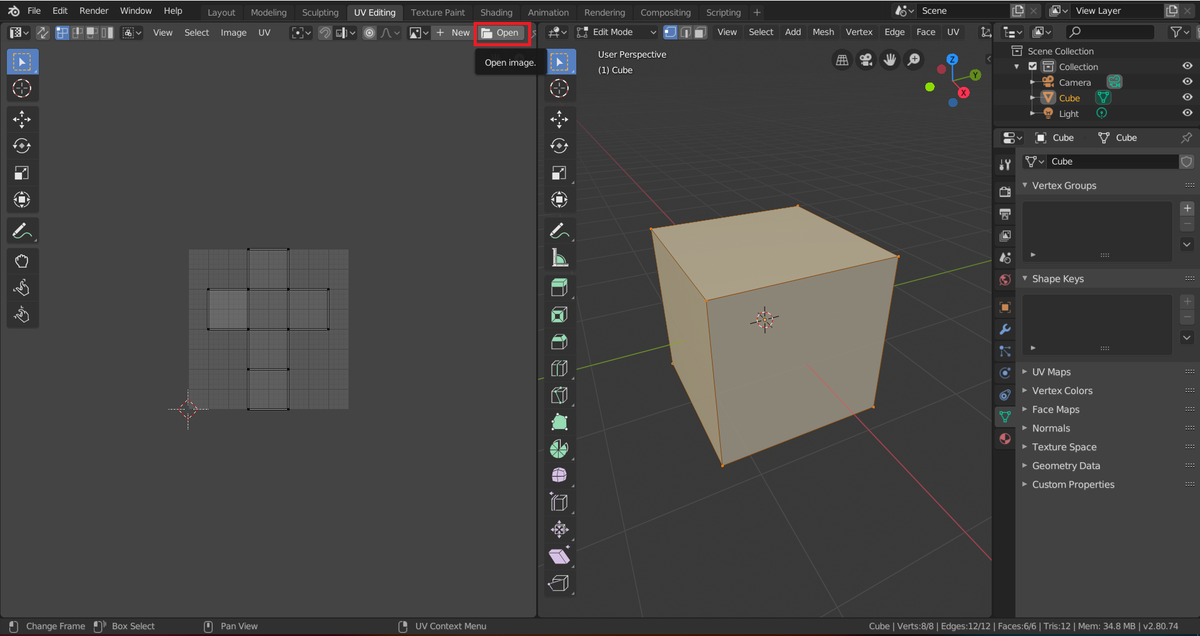
Task: Click the zoom magnifier viewport gizmo
Action: (x=914, y=60)
